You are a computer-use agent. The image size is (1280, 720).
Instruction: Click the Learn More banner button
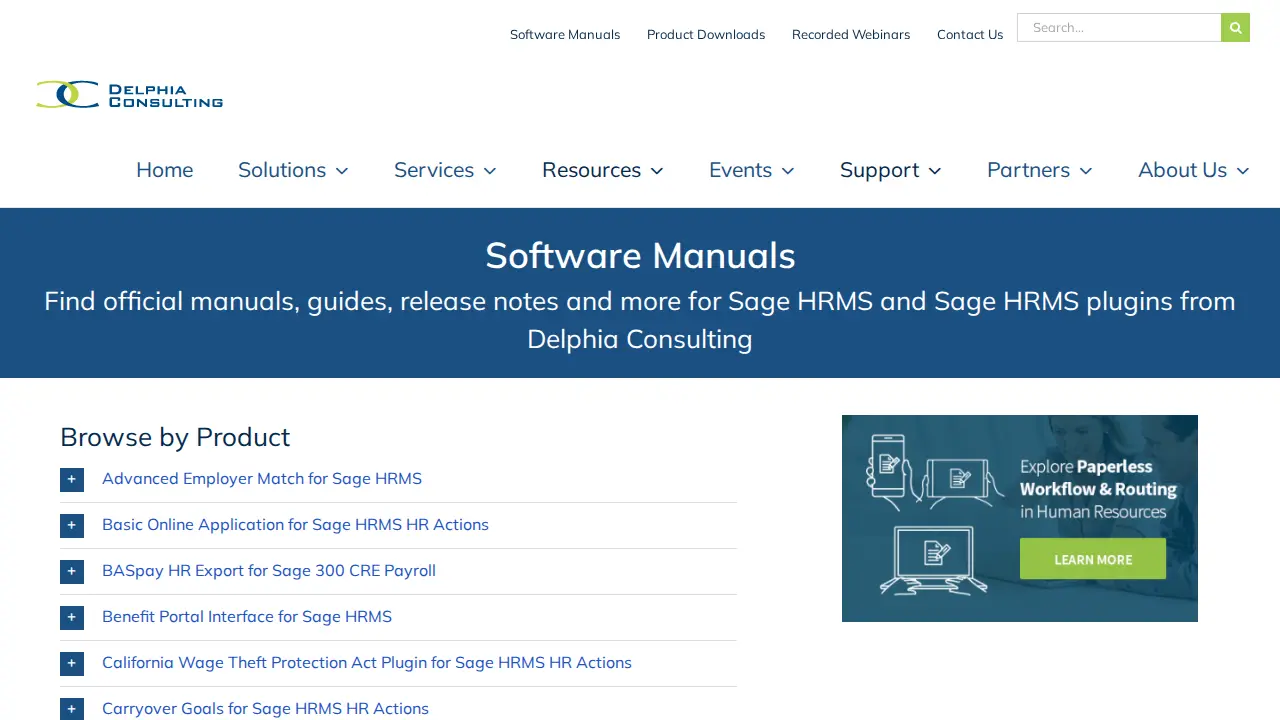point(1093,559)
